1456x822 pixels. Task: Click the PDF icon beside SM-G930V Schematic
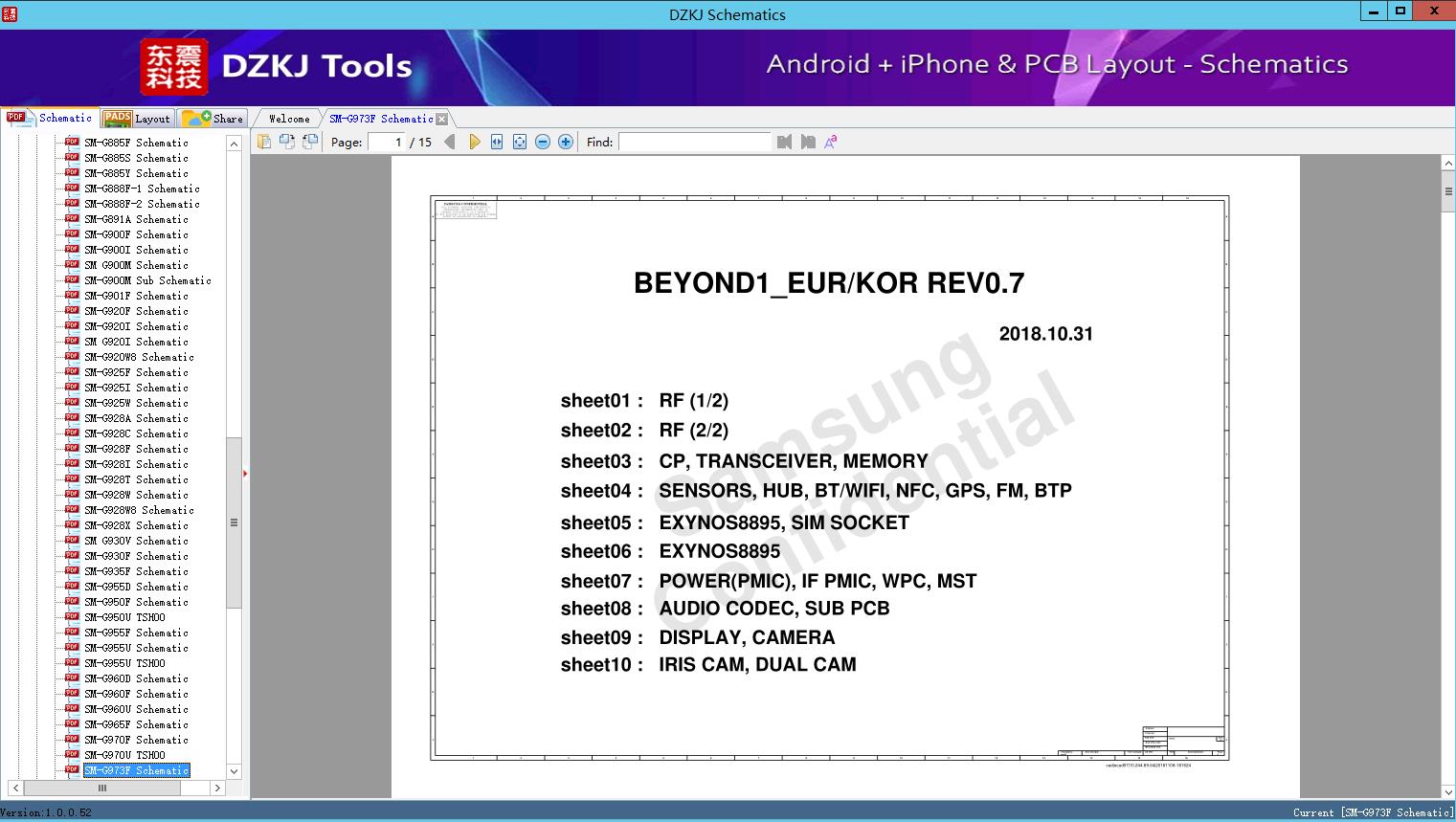pos(72,540)
